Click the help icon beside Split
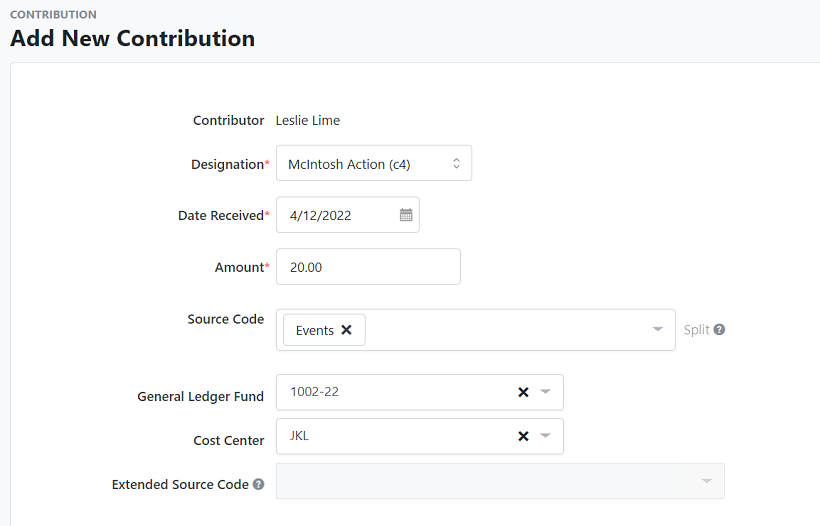 coord(719,330)
